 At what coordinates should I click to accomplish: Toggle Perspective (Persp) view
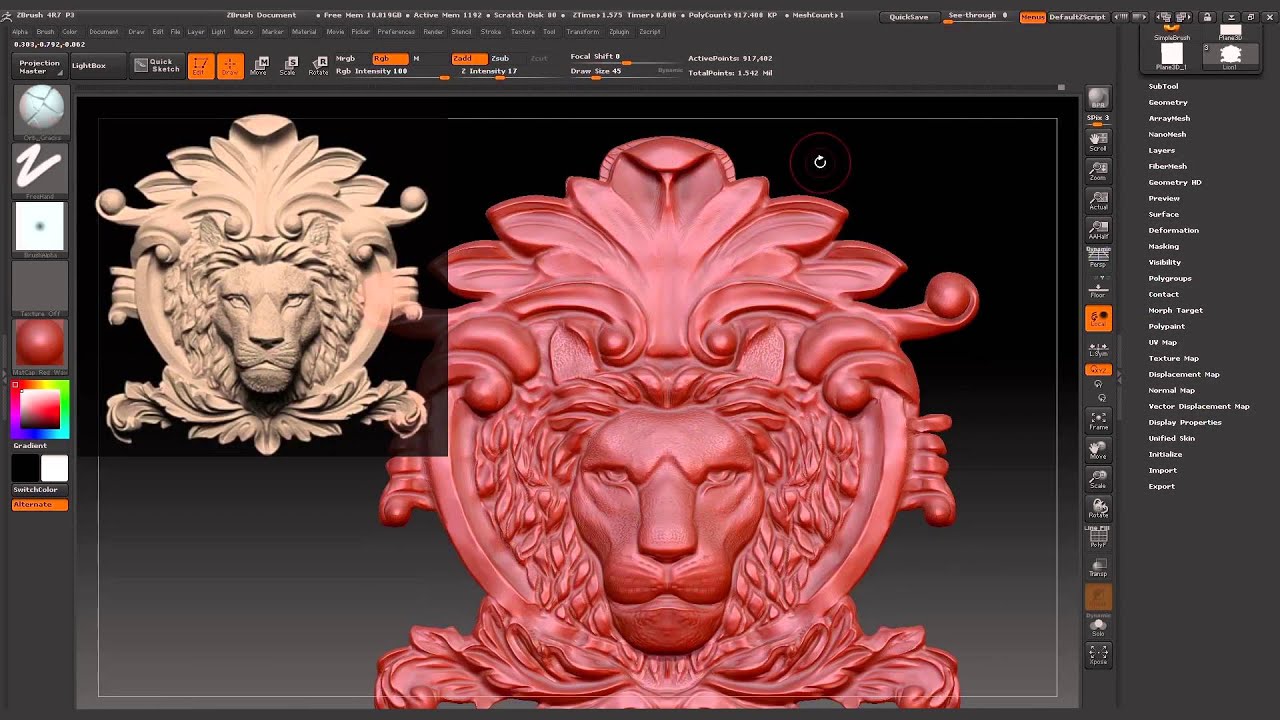pos(1098,257)
